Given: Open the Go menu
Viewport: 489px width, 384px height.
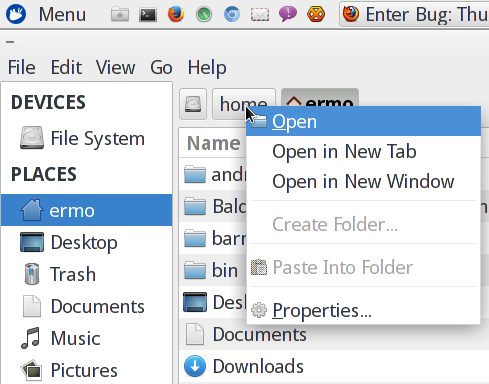Looking at the screenshot, I should coord(161,68).
